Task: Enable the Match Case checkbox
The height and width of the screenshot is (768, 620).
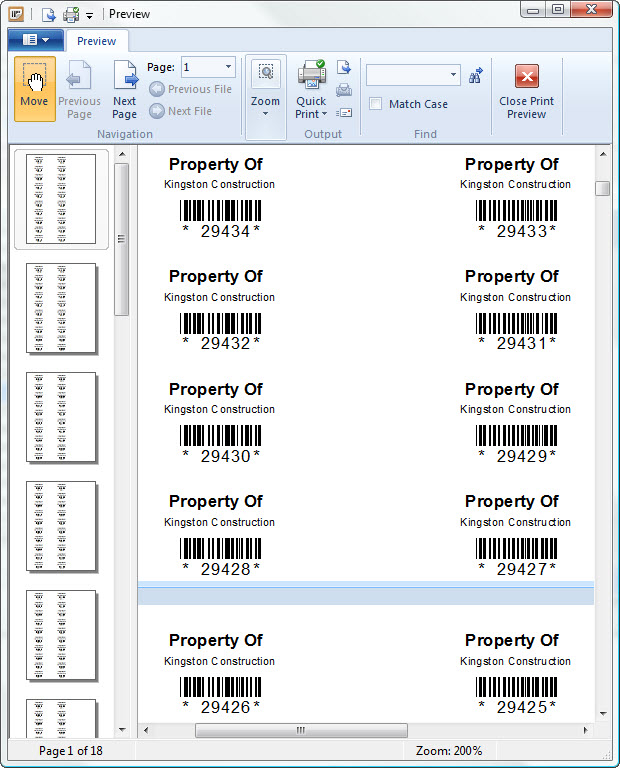Action: pos(376,104)
